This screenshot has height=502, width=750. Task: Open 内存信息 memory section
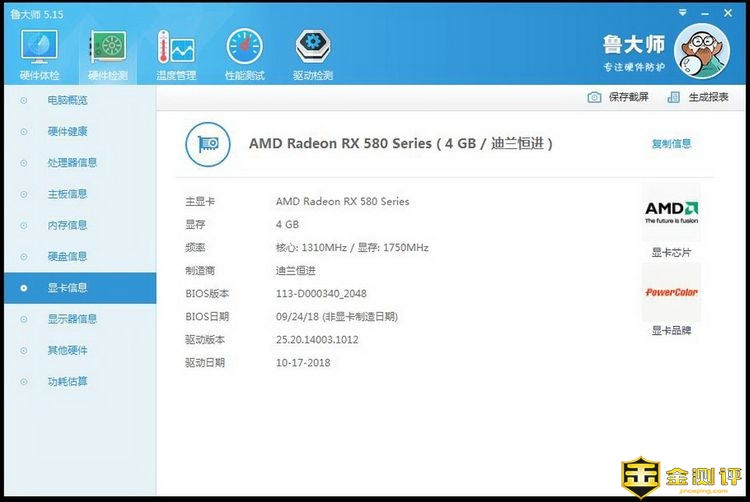pos(67,226)
